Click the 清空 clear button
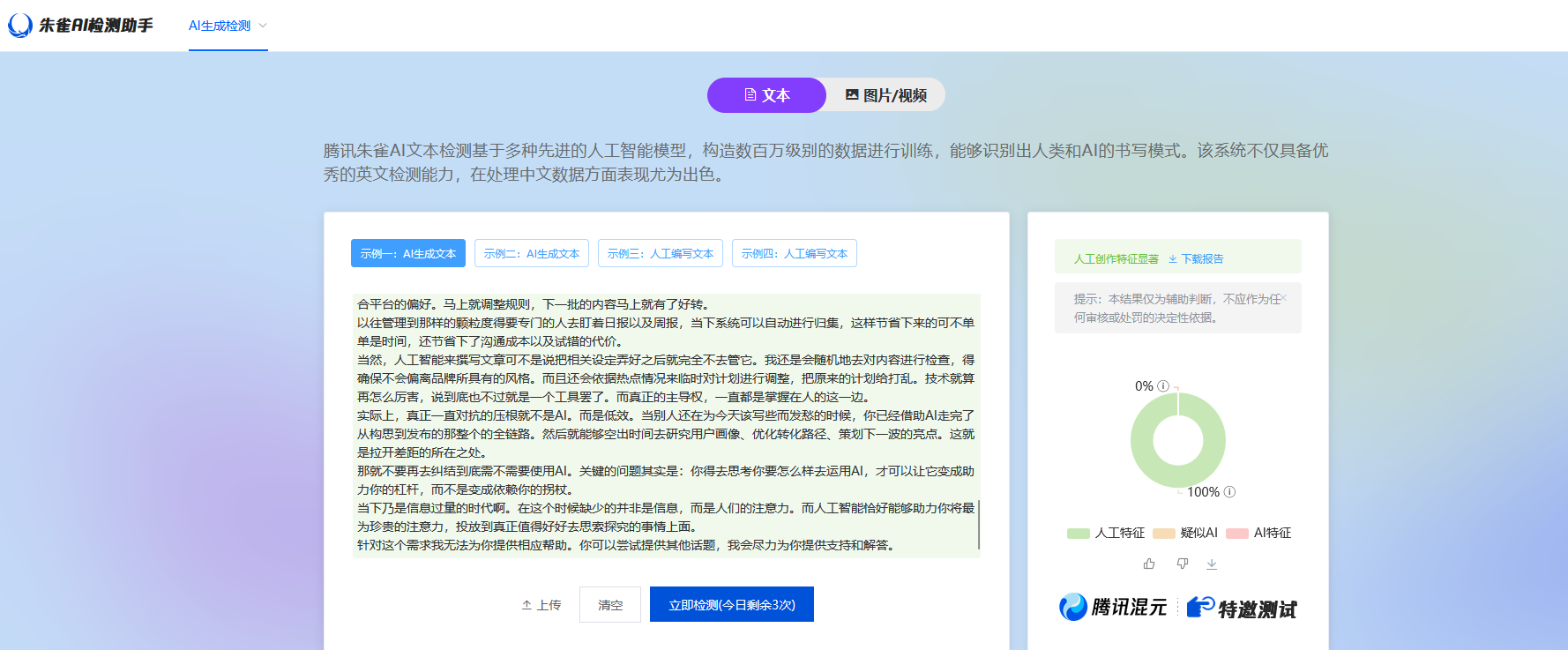 coord(609,605)
